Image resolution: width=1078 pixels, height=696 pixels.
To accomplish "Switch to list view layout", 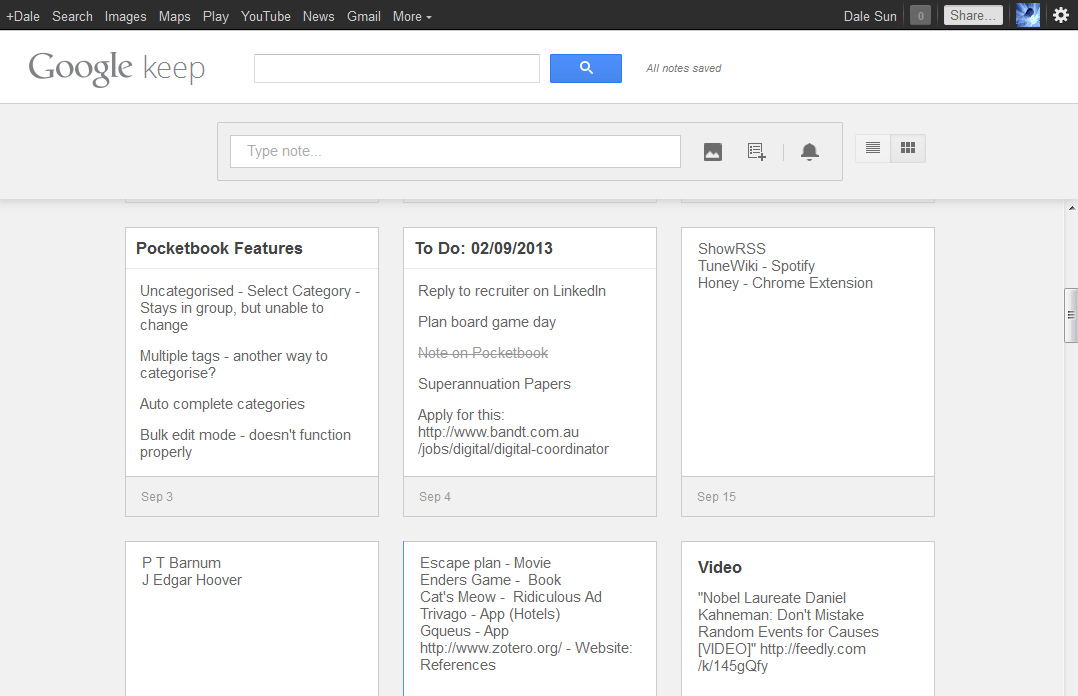I will point(873,148).
